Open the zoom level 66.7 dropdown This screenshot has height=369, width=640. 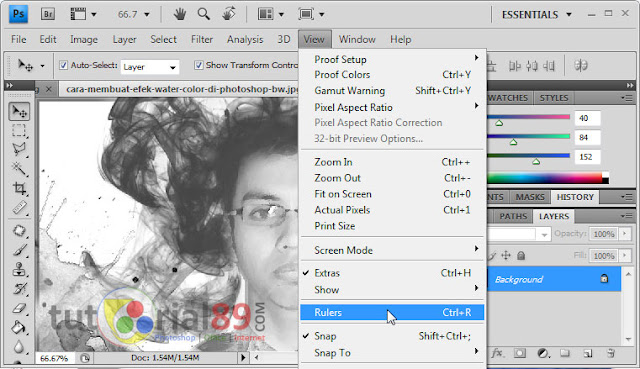coord(147,15)
